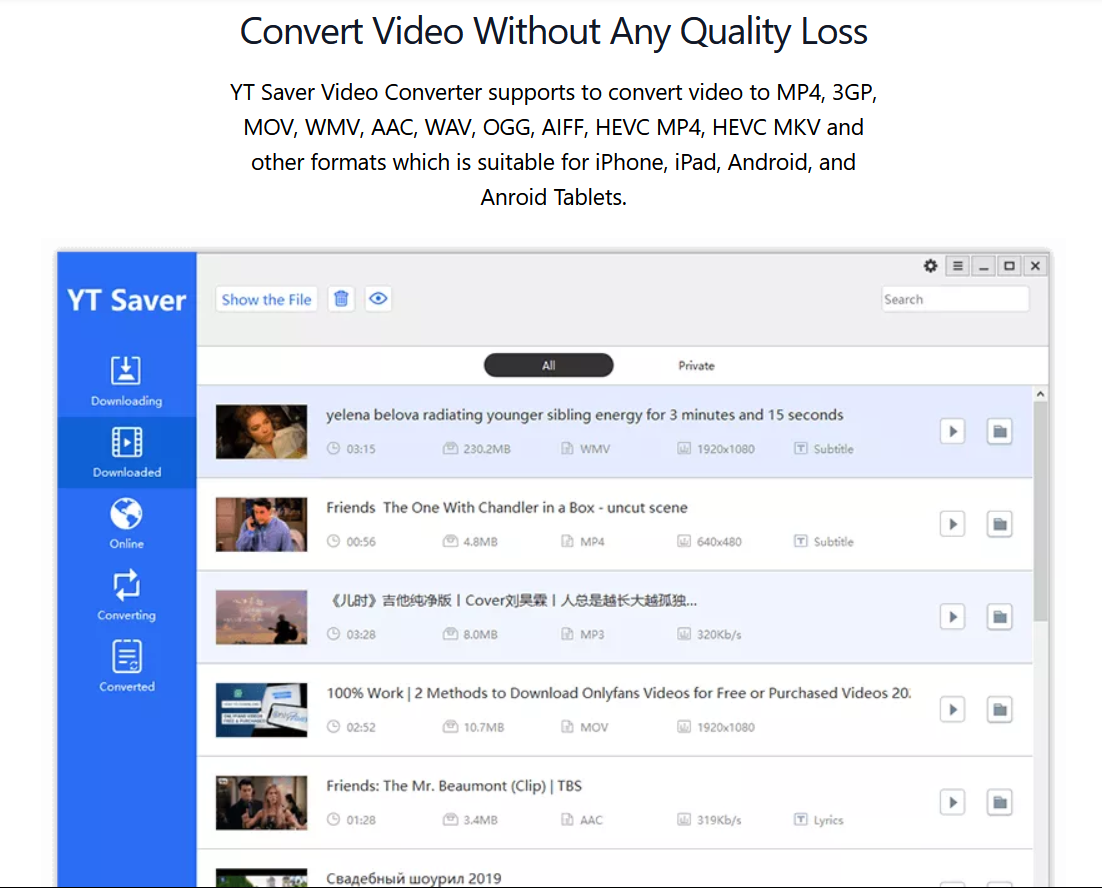Open the hamburger menu icon

(x=957, y=266)
